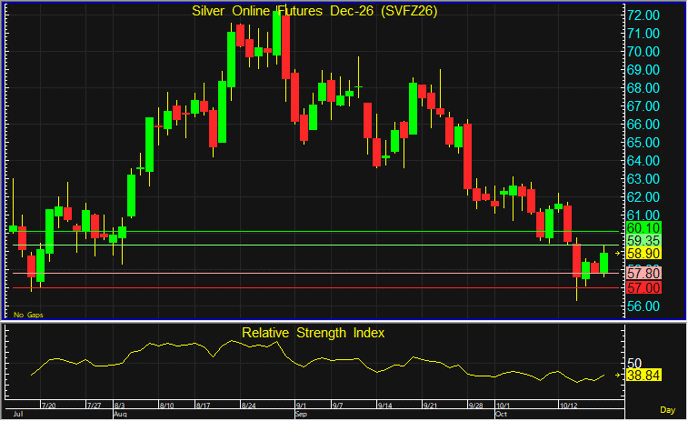The image size is (688, 421).
Task: Click the Jul month label
Action: (x=18, y=414)
